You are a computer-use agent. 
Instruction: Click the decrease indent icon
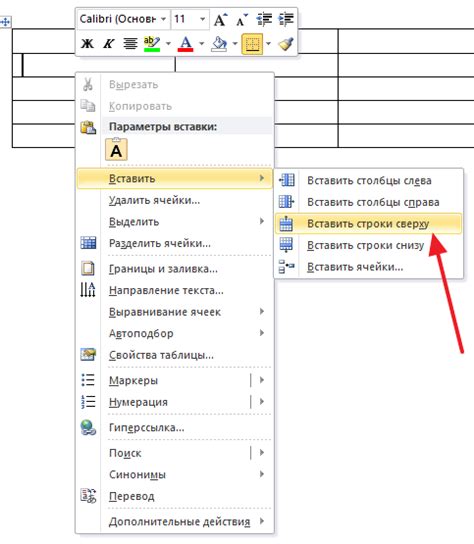point(264,19)
